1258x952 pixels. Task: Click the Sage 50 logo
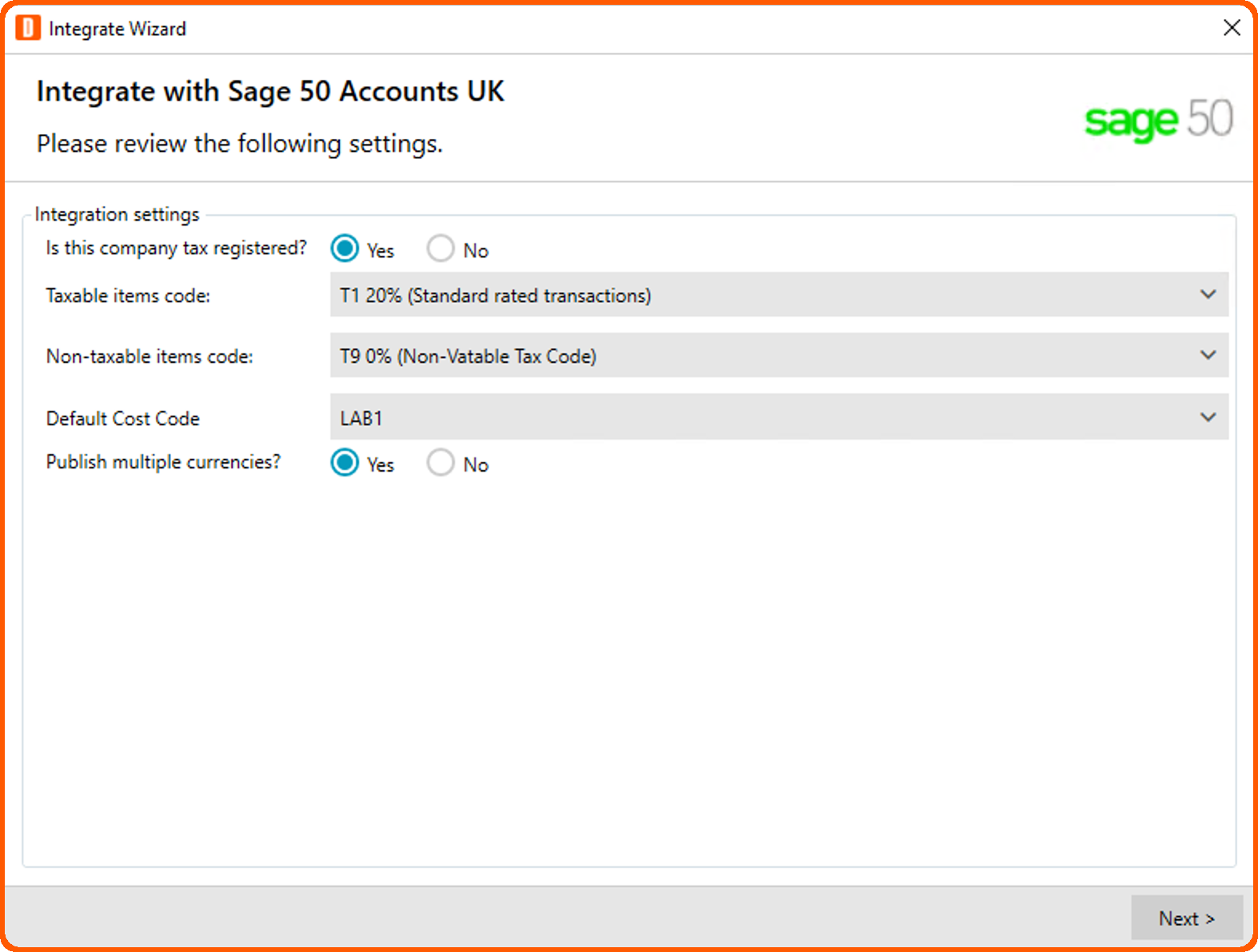tap(1158, 120)
